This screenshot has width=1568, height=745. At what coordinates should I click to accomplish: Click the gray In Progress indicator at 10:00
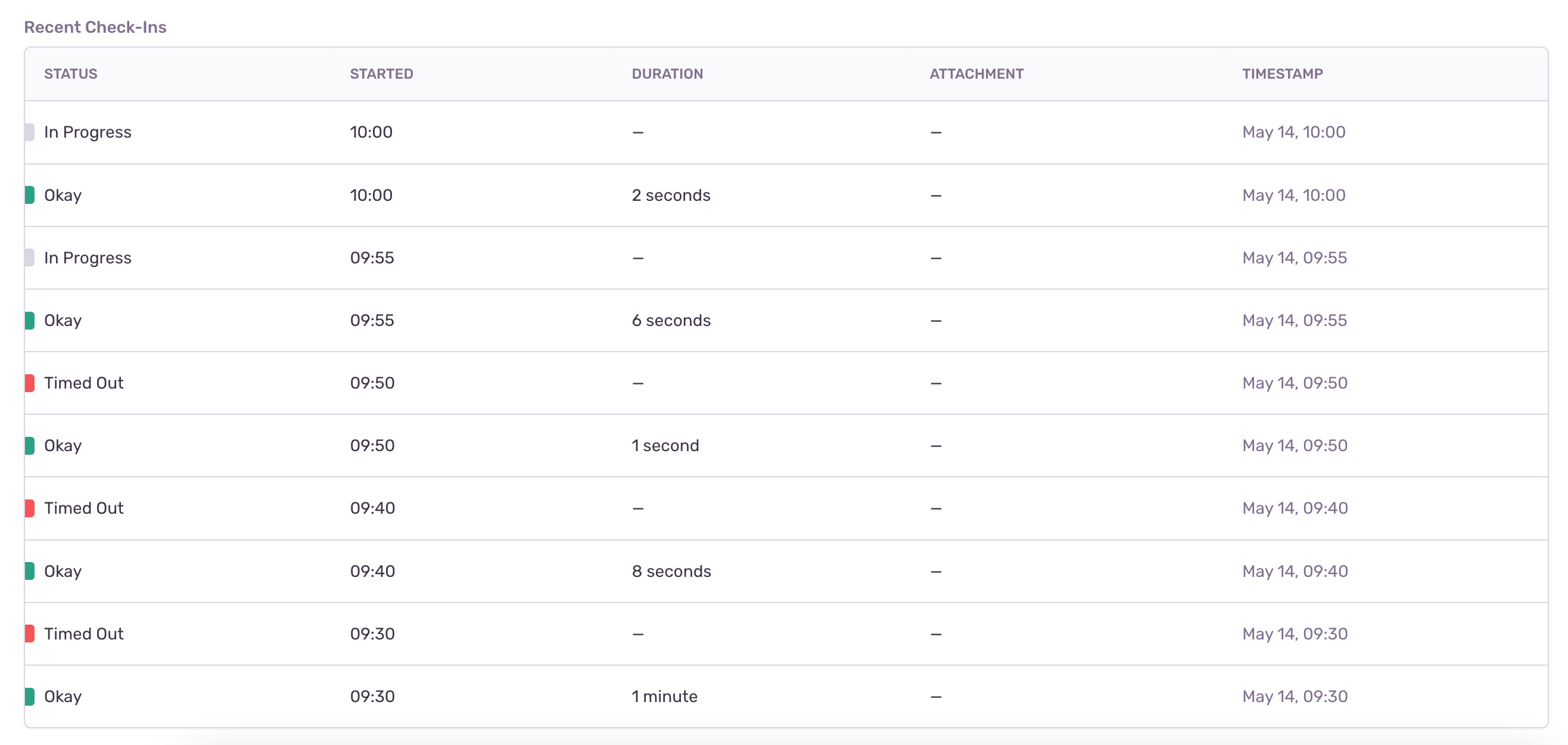pos(29,132)
